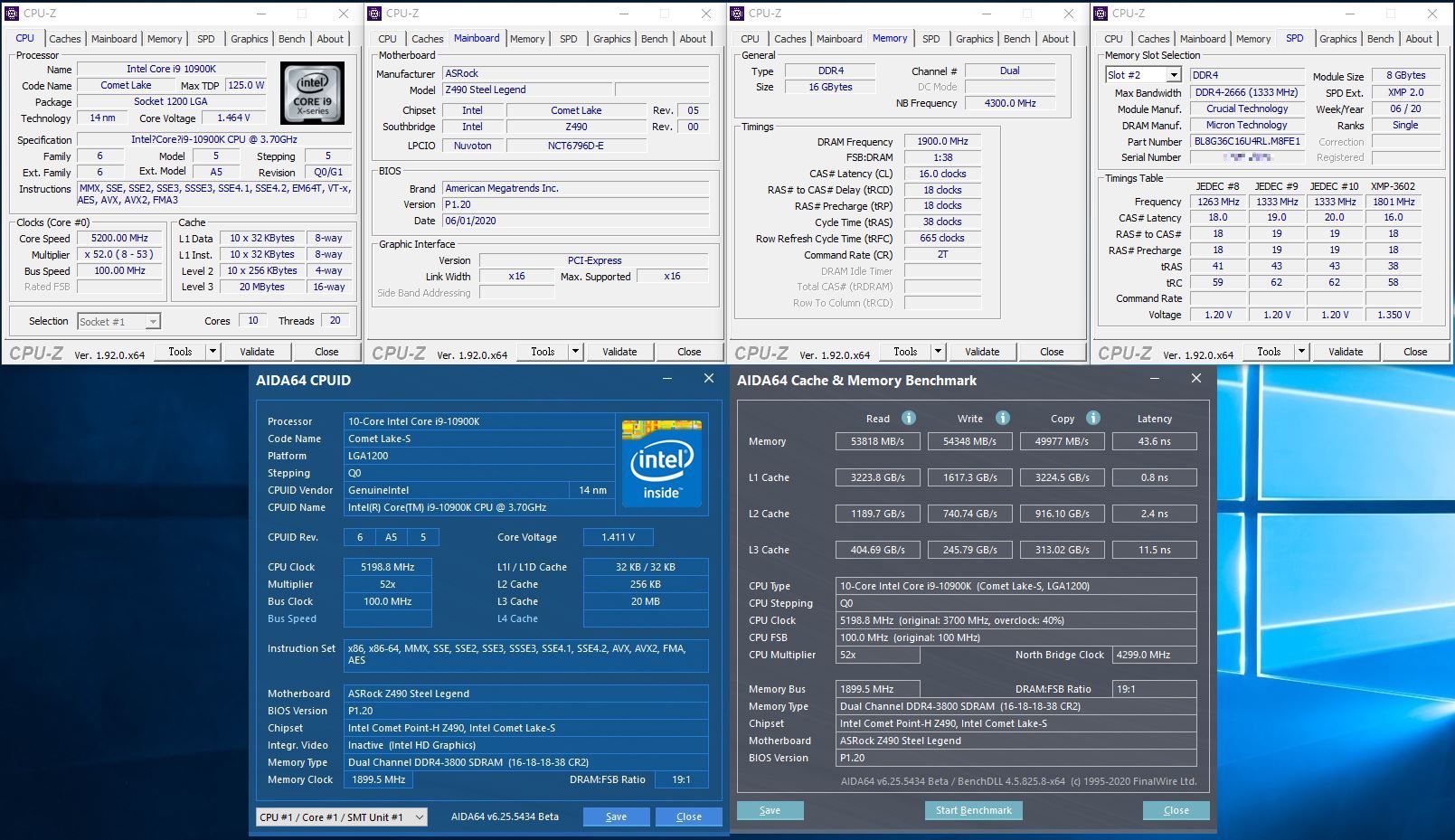The width and height of the screenshot is (1455, 840).
Task: Click the Close button in the AIDA64 CPUID window
Action: pos(689,816)
